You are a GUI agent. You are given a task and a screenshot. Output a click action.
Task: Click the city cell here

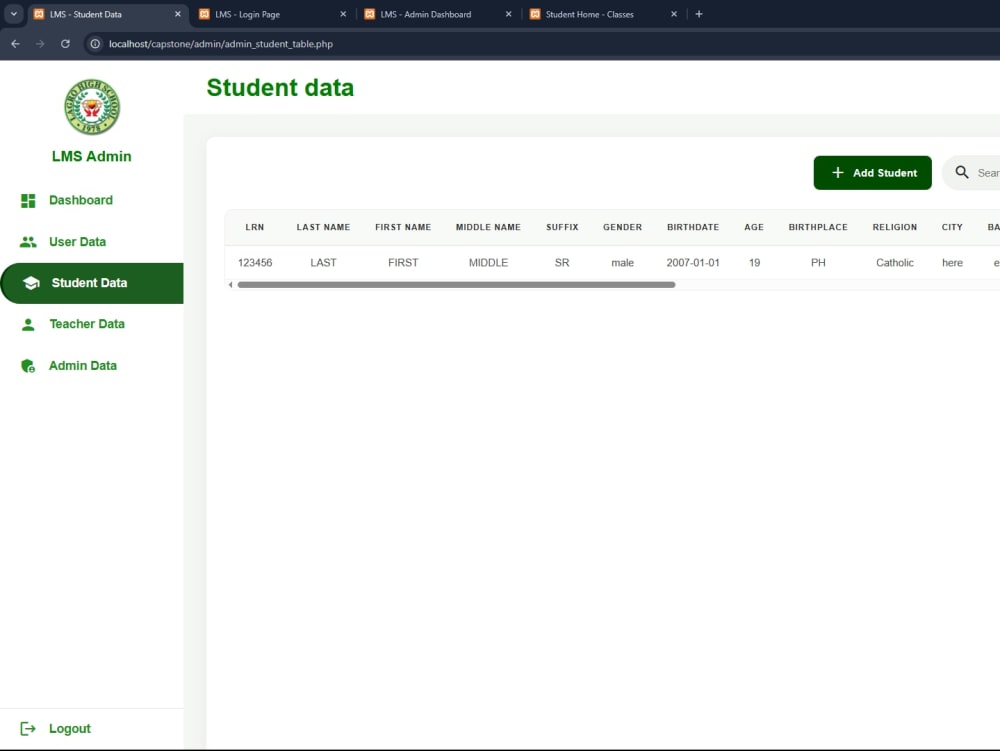[952, 263]
